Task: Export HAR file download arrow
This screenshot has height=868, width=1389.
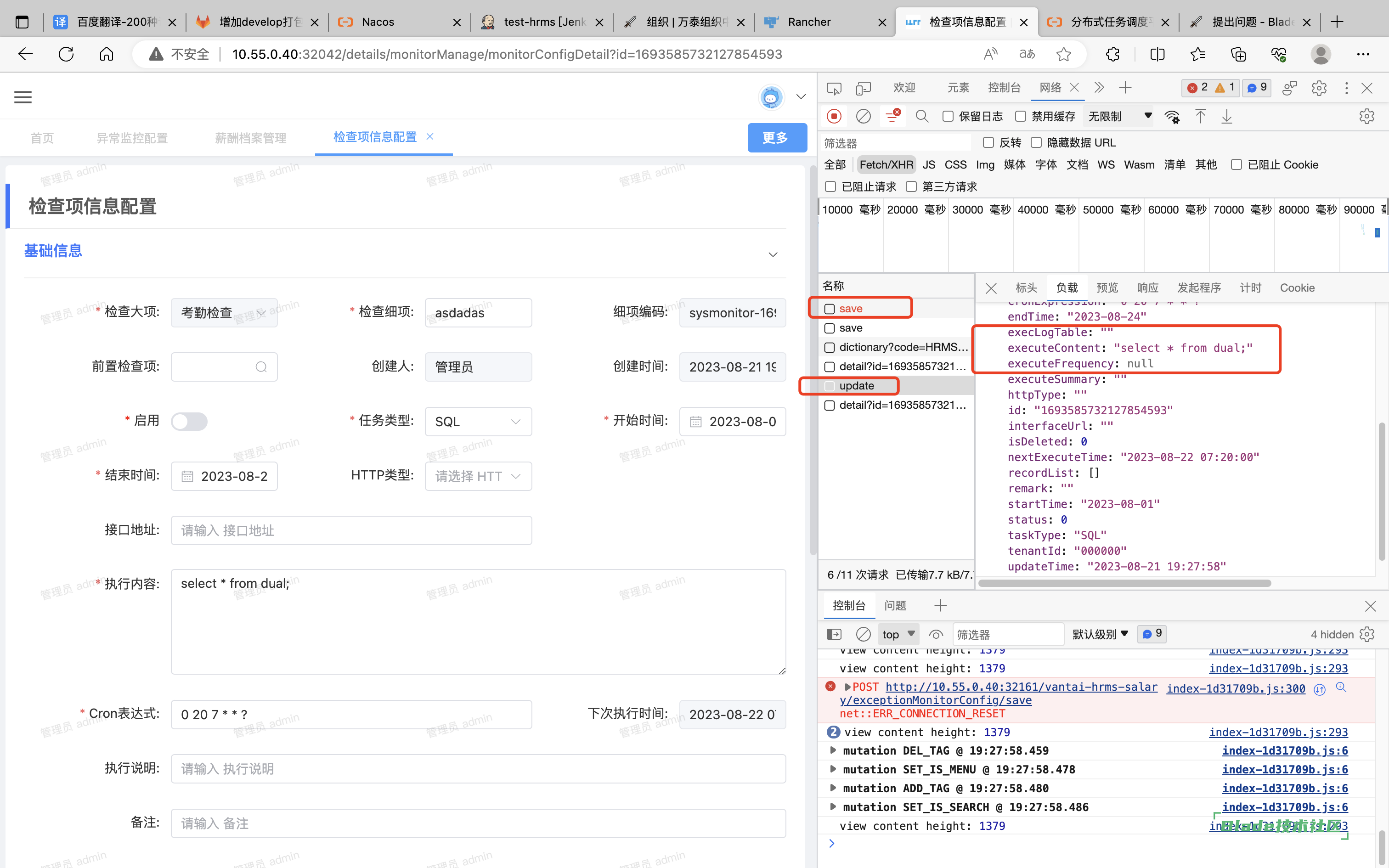Action: pos(1226,117)
